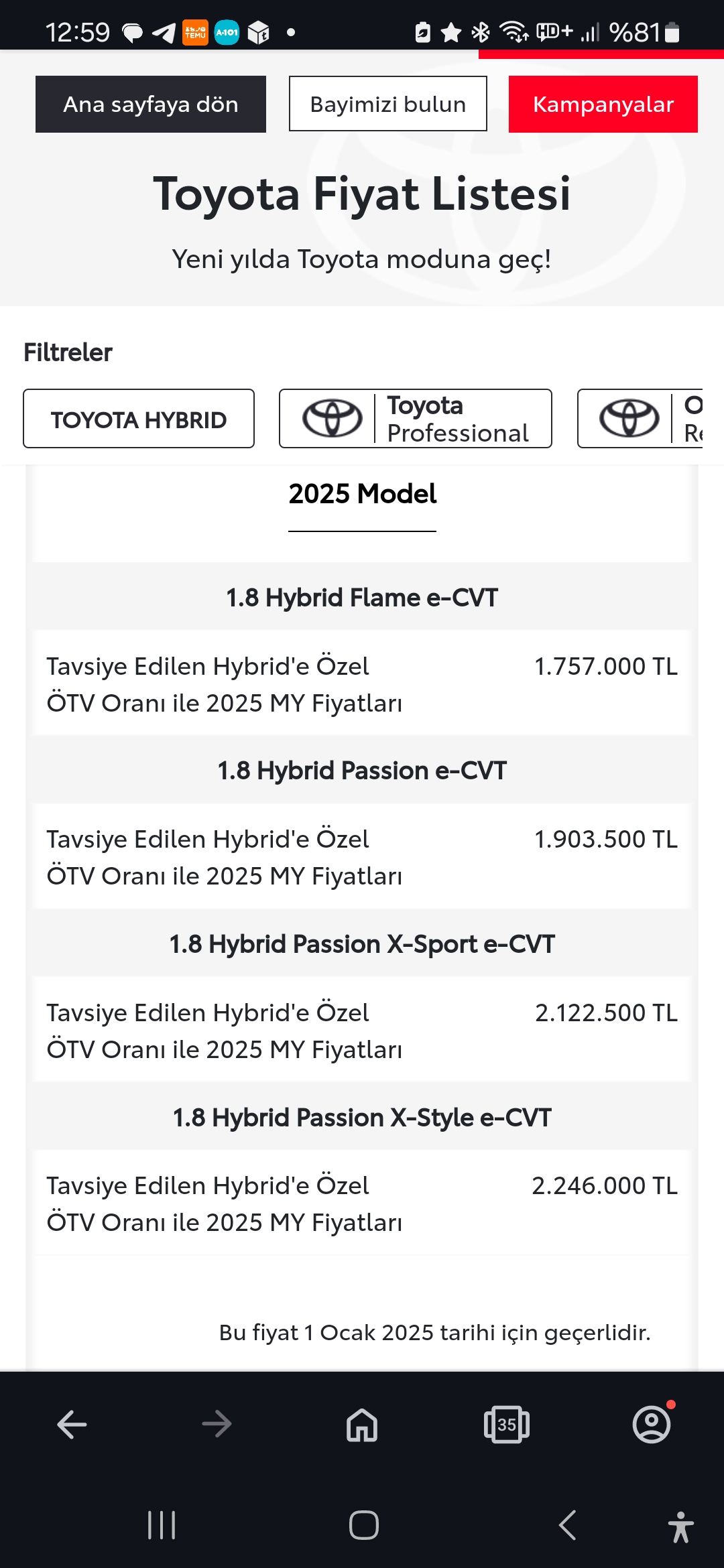Click the Bayimizi bulun button
This screenshot has height=1568, width=724.
[388, 104]
